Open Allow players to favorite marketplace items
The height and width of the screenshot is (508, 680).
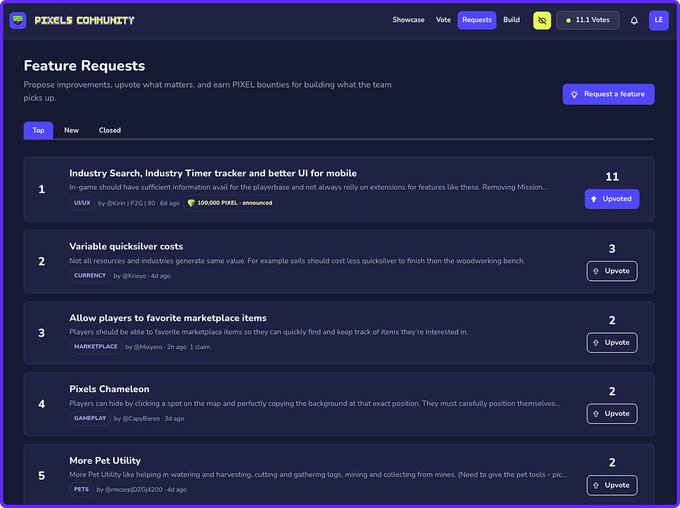tap(168, 318)
